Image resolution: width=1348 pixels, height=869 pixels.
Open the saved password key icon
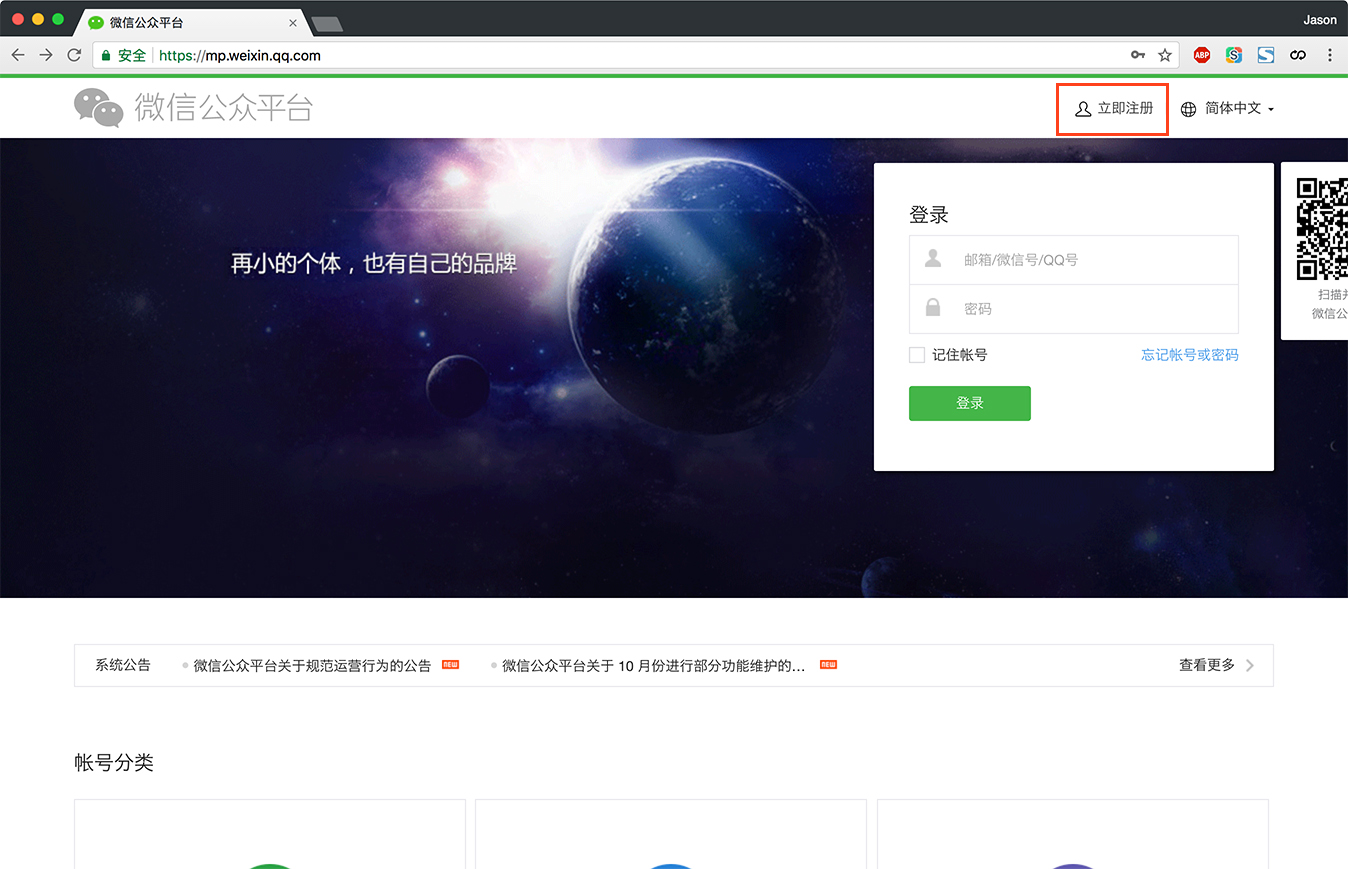coord(1138,55)
